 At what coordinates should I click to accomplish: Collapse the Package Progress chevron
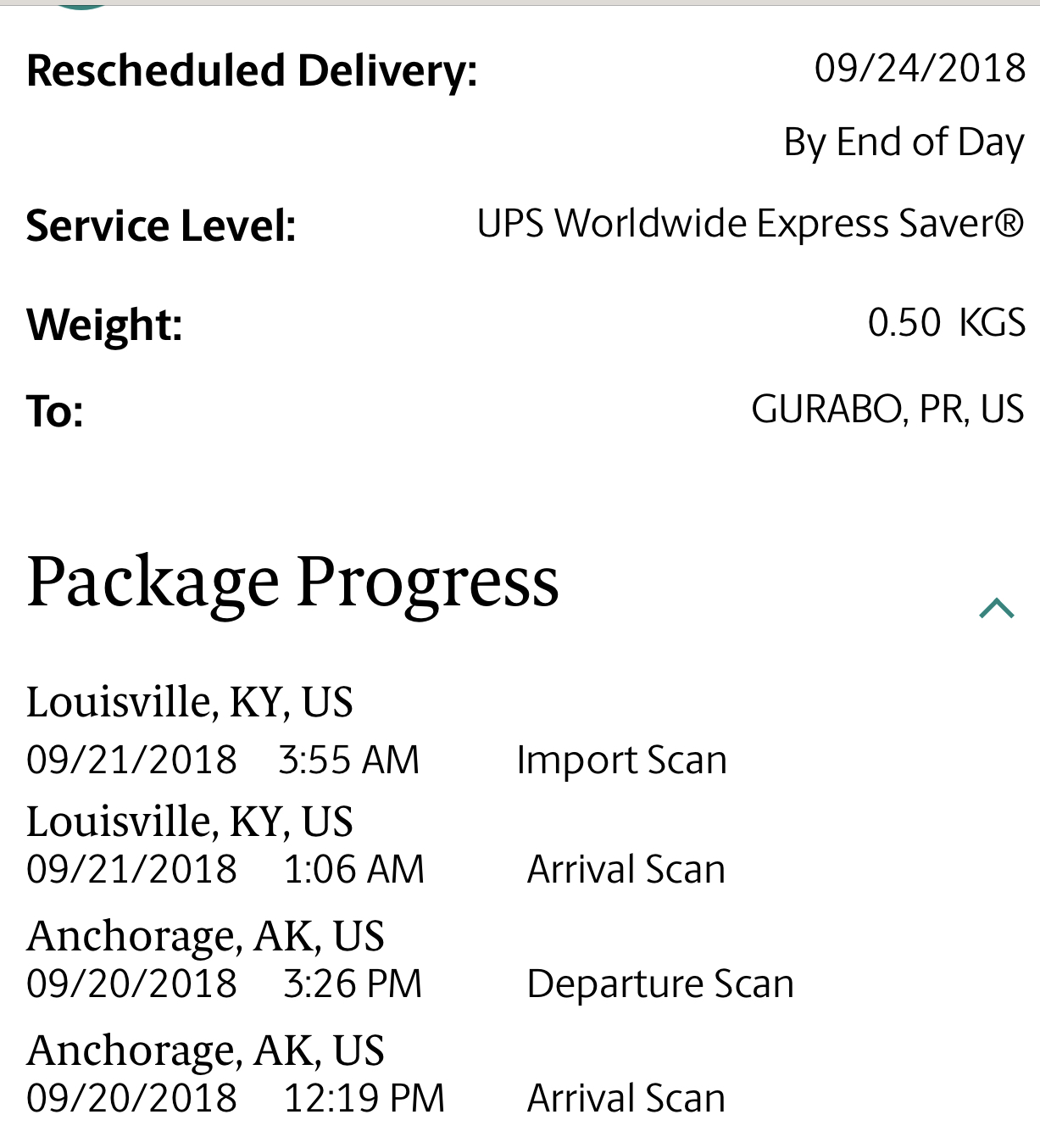click(x=996, y=608)
